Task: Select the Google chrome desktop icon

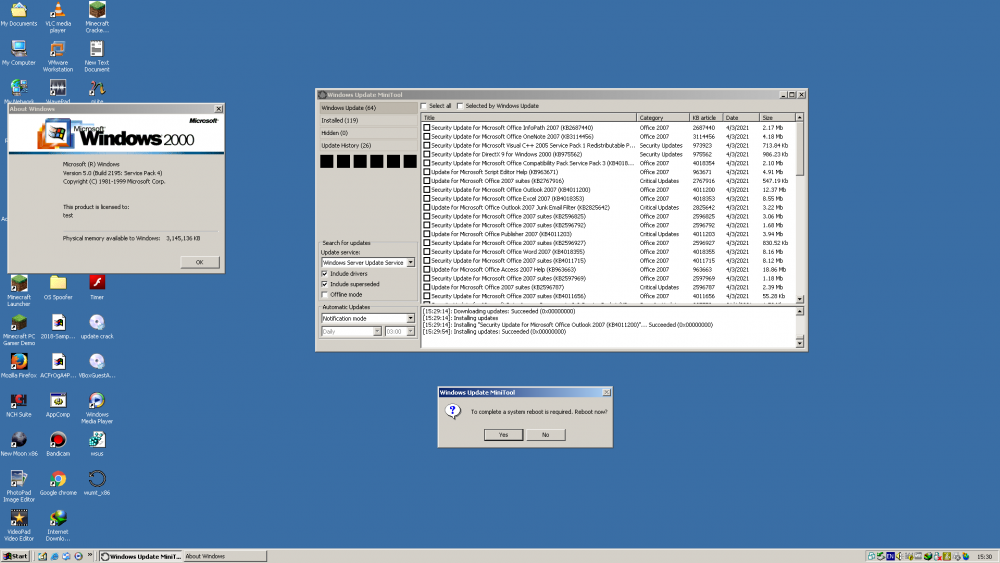Action: point(57,483)
